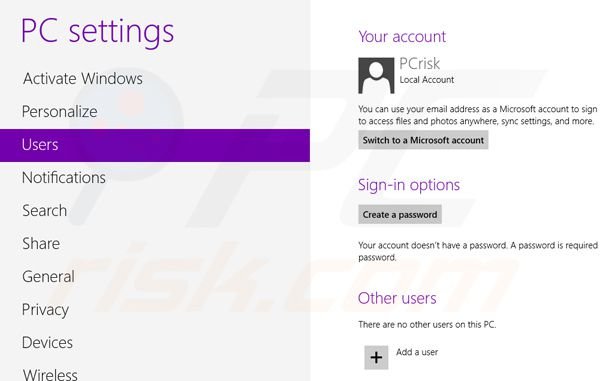600x381 pixels.
Task: Go to Search settings
Action: (x=44, y=211)
